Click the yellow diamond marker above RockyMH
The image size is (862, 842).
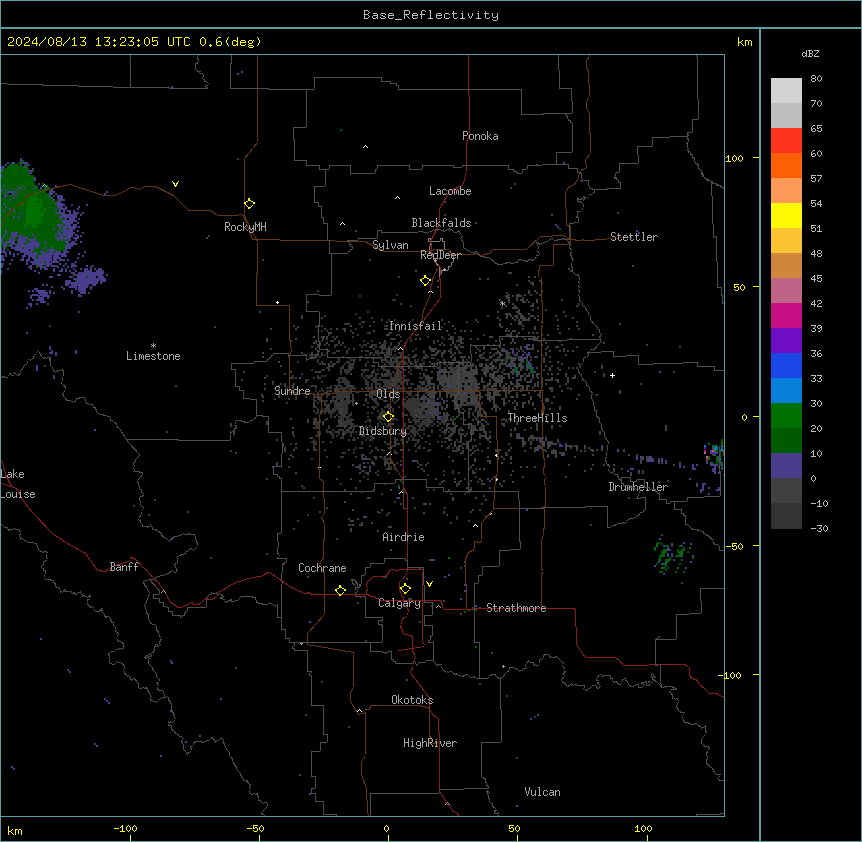[x=249, y=204]
